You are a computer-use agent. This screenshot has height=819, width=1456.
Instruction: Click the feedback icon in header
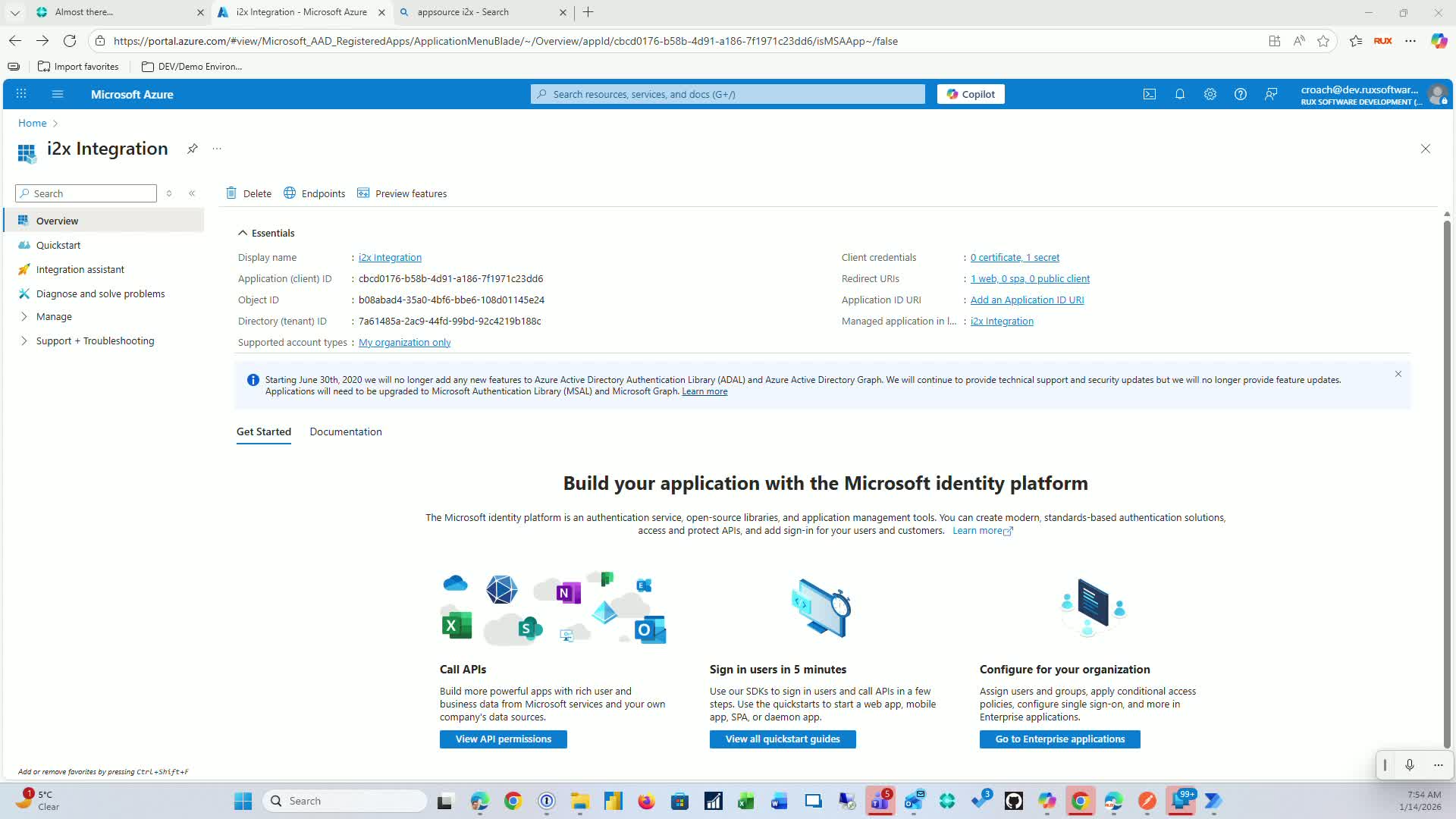[1271, 94]
